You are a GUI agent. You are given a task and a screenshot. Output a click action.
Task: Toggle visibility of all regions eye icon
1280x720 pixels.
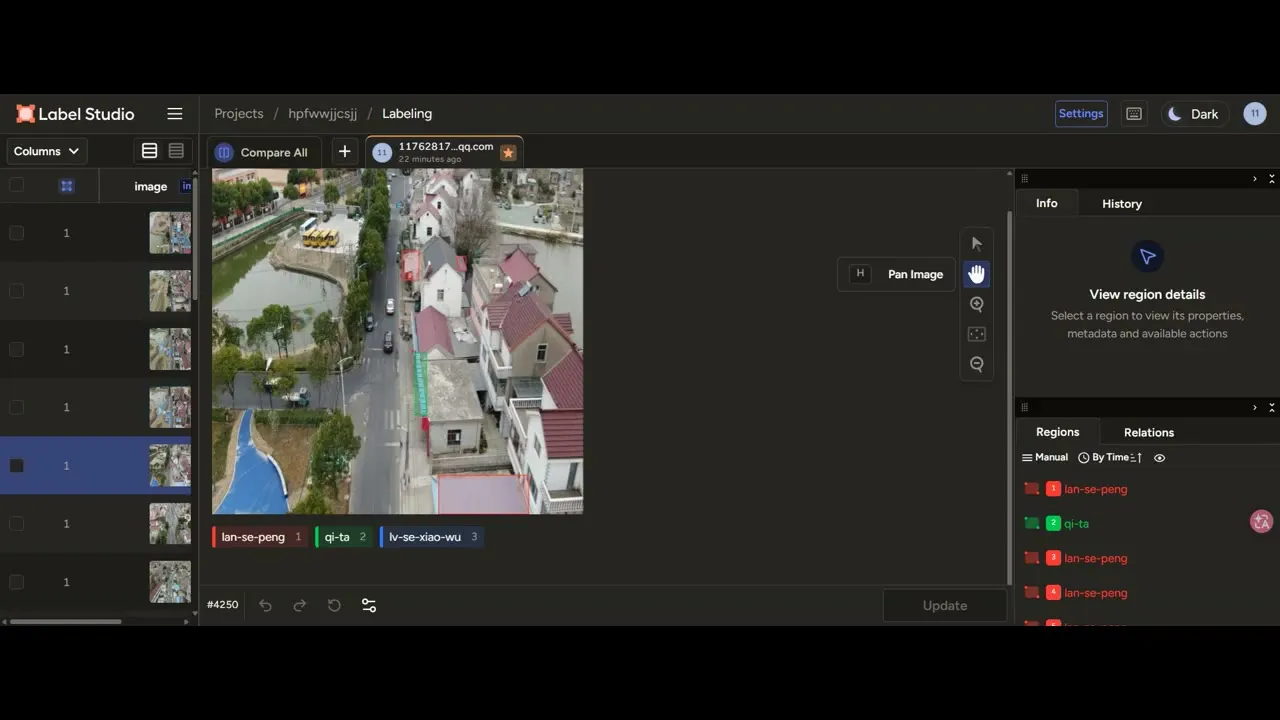pyautogui.click(x=1160, y=458)
